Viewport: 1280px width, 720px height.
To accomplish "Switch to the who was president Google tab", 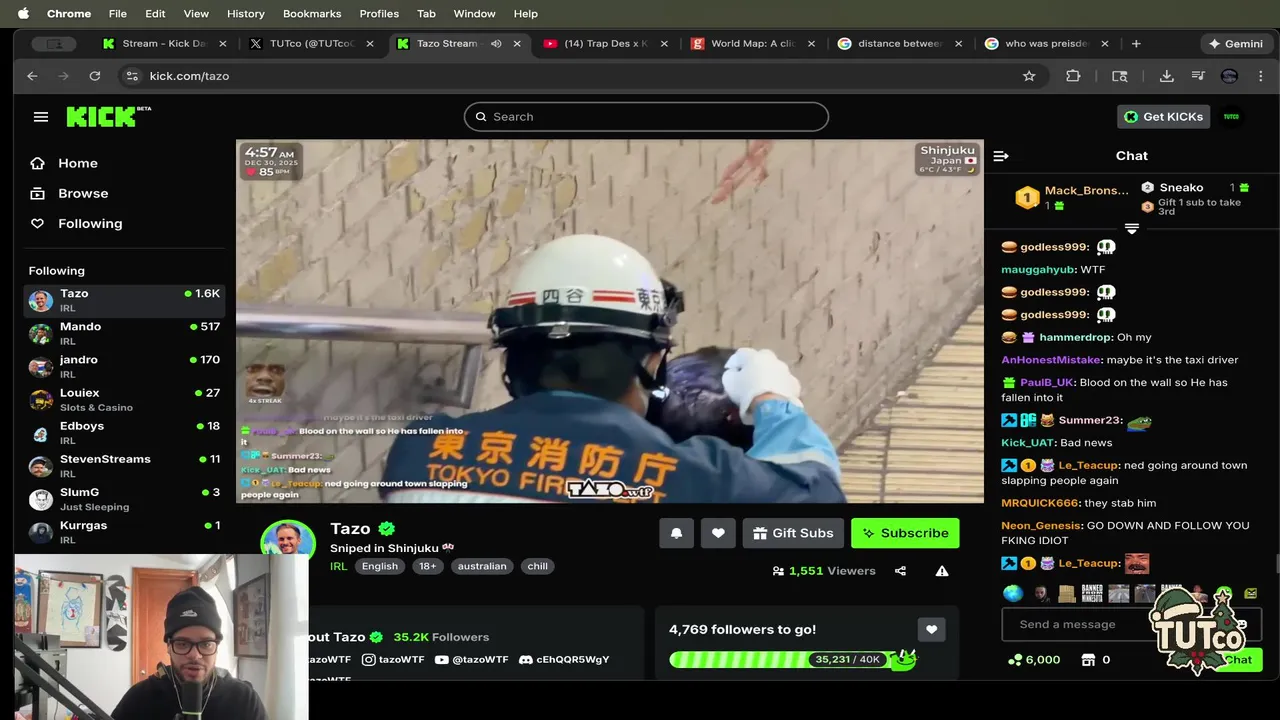I will [1047, 43].
